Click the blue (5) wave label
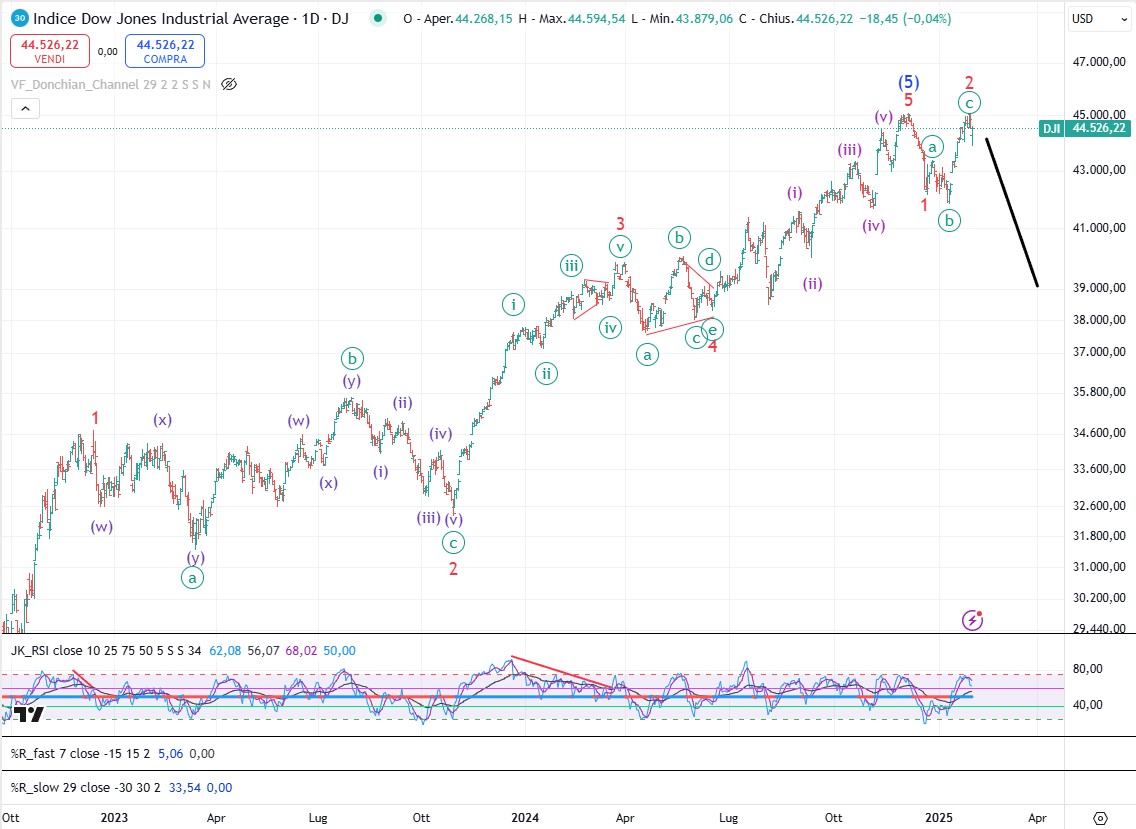The width and height of the screenshot is (1136, 829). tap(909, 82)
